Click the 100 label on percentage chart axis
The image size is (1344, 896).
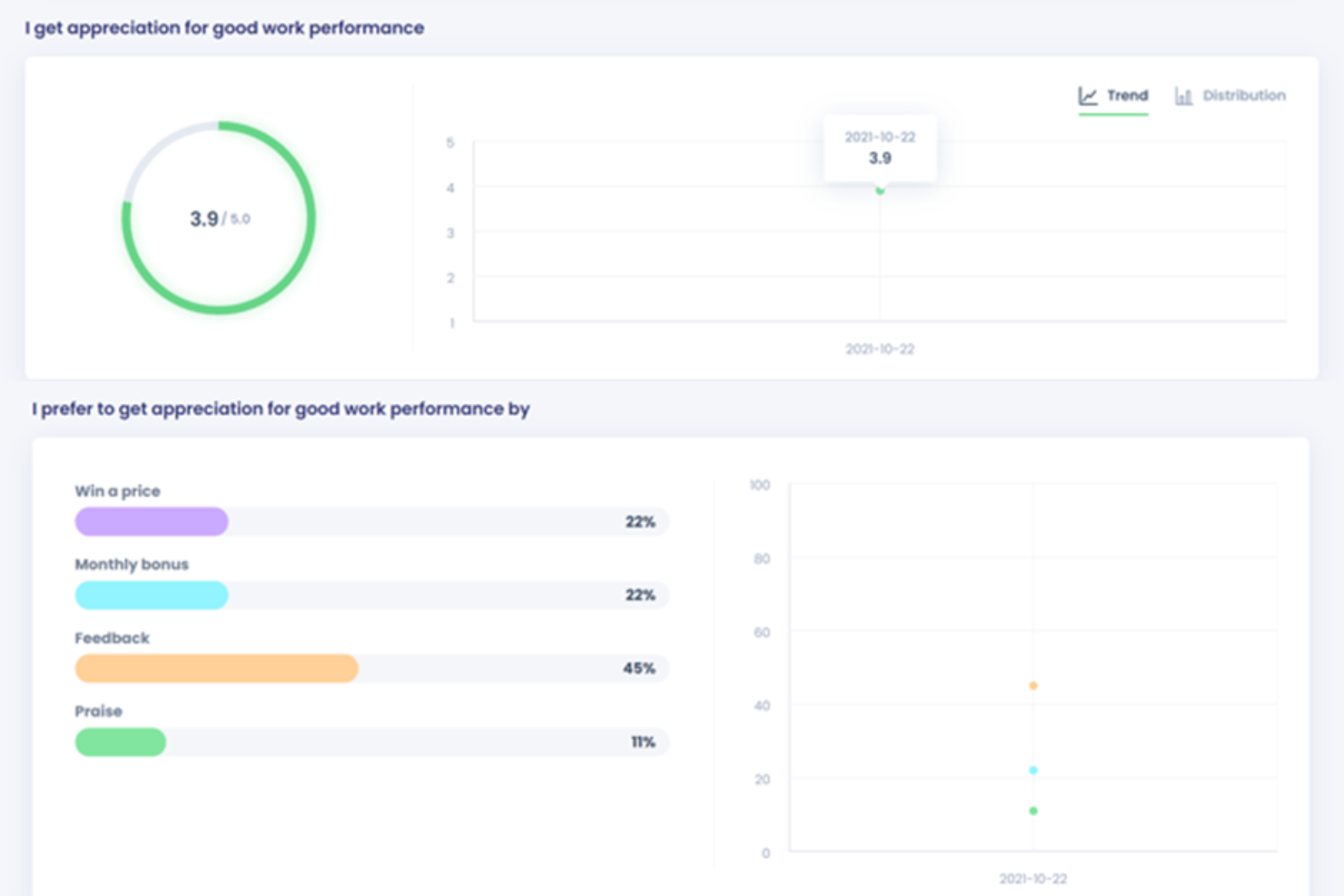pyautogui.click(x=760, y=486)
